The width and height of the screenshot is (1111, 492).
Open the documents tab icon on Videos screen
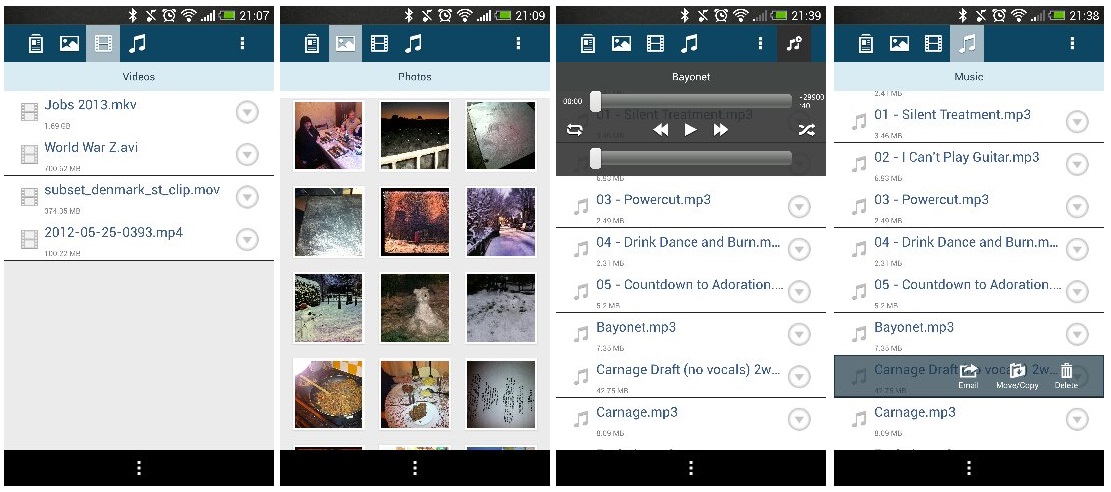pyautogui.click(x=35, y=44)
